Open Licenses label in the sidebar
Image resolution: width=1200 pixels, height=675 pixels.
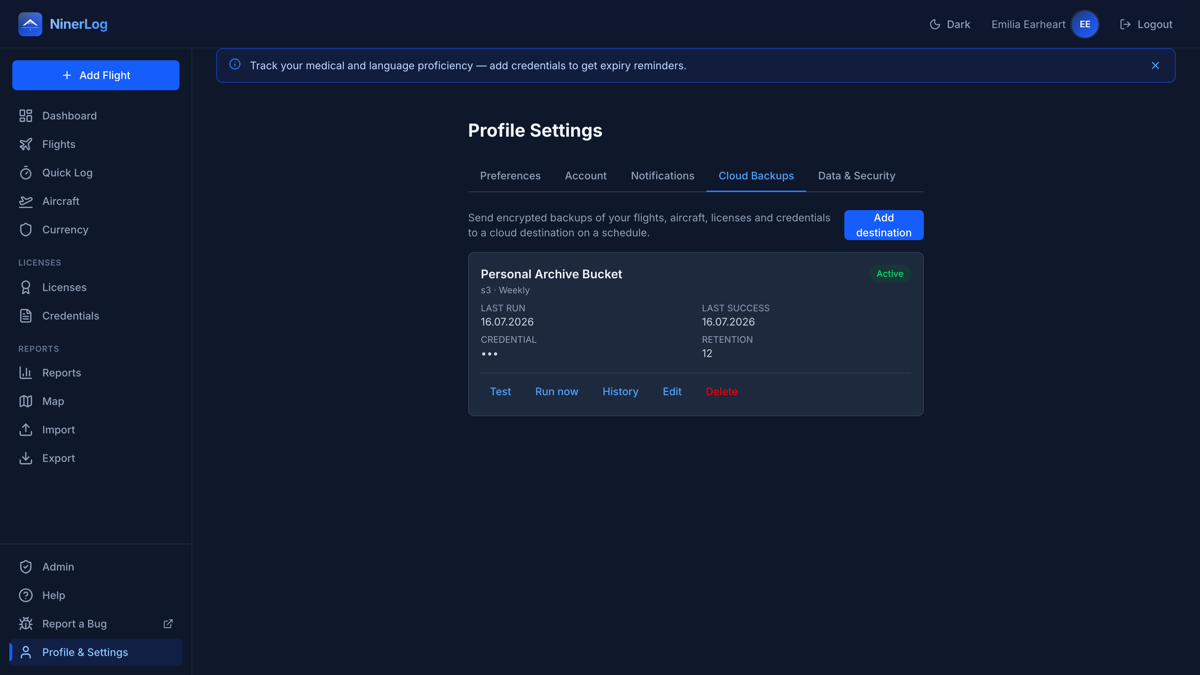click(x=64, y=287)
